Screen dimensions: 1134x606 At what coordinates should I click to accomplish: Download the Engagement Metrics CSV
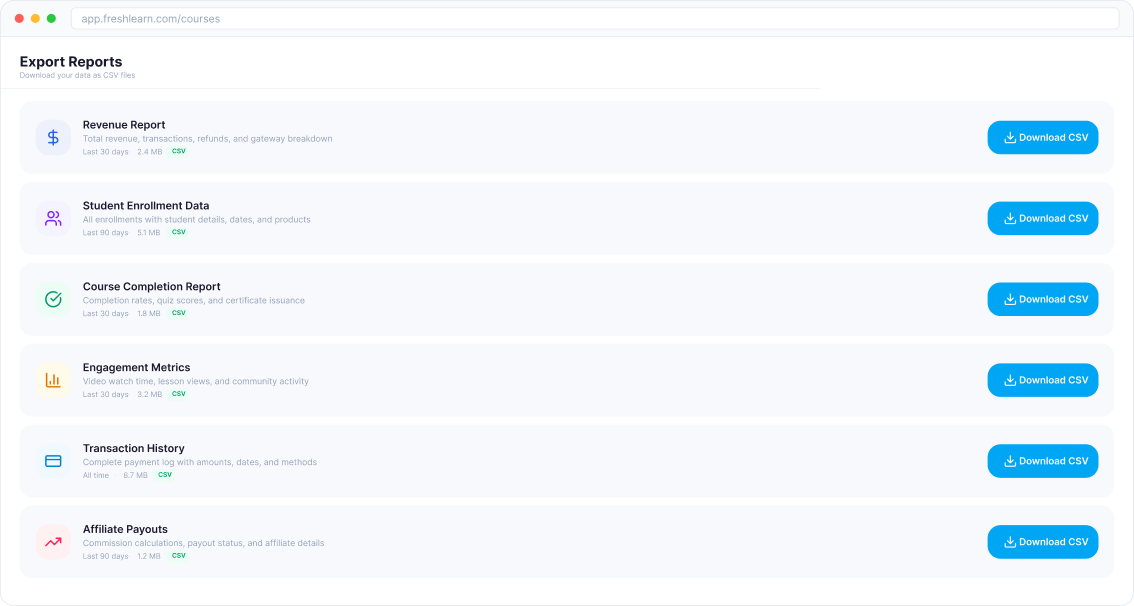click(1043, 380)
